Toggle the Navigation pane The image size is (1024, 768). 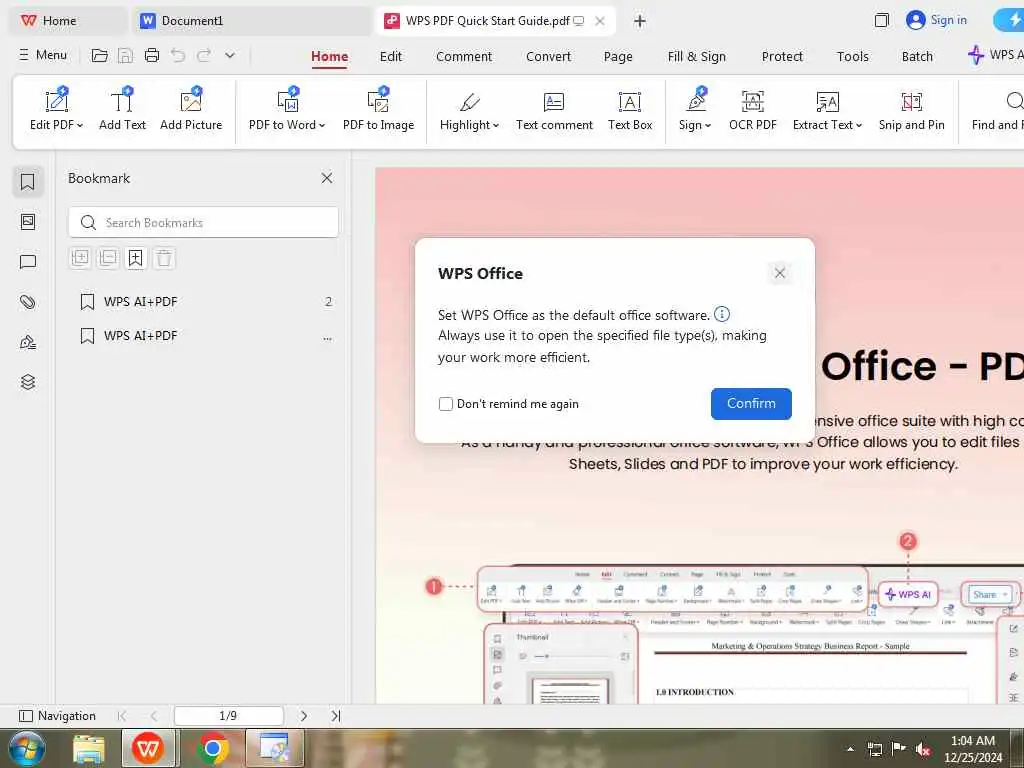pyautogui.click(x=57, y=716)
